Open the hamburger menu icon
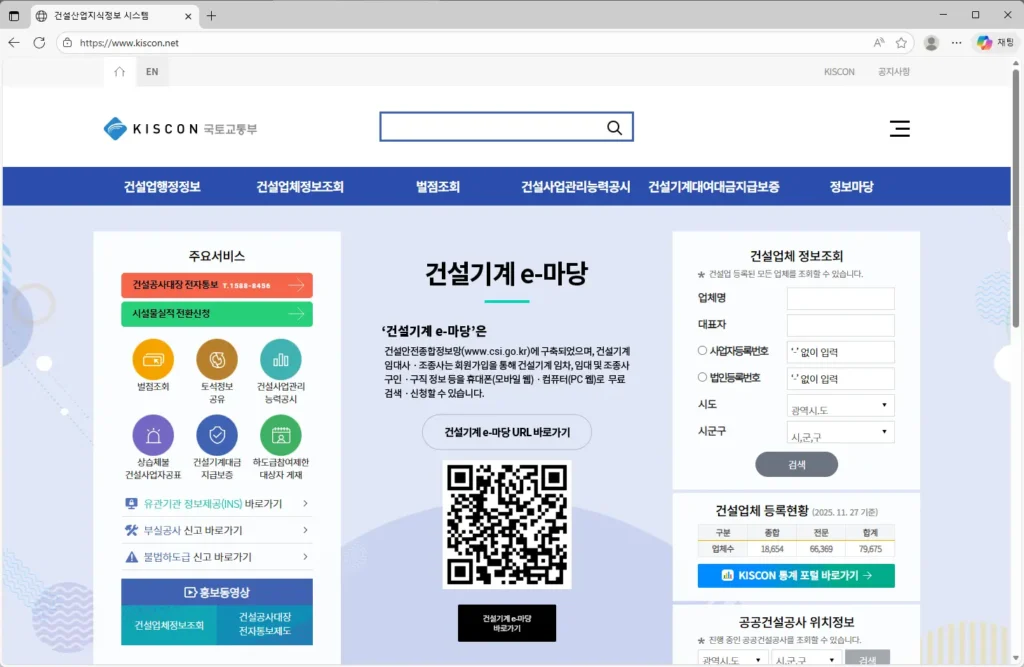The height and width of the screenshot is (667, 1024). pyautogui.click(x=899, y=128)
